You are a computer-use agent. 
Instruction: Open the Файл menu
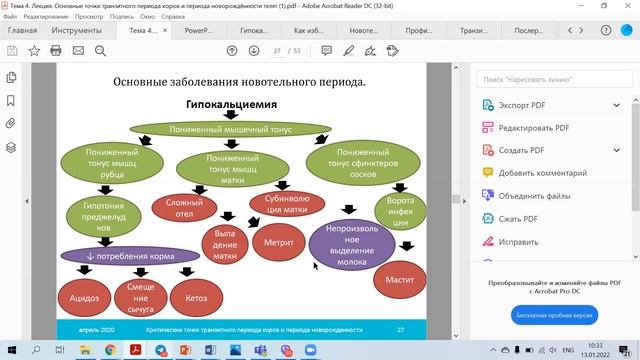tap(10, 17)
